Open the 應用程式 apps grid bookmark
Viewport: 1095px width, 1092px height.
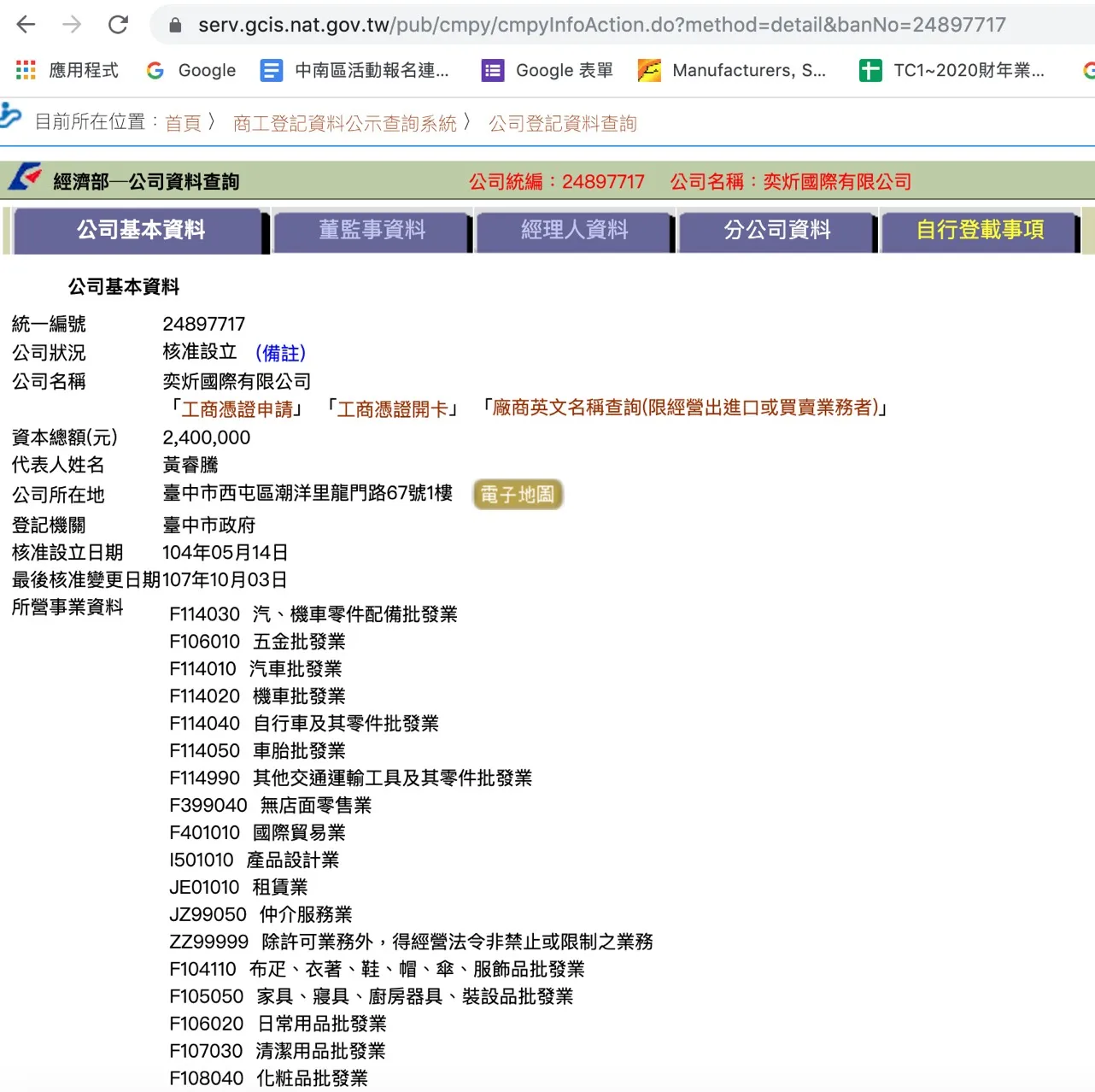[67, 70]
